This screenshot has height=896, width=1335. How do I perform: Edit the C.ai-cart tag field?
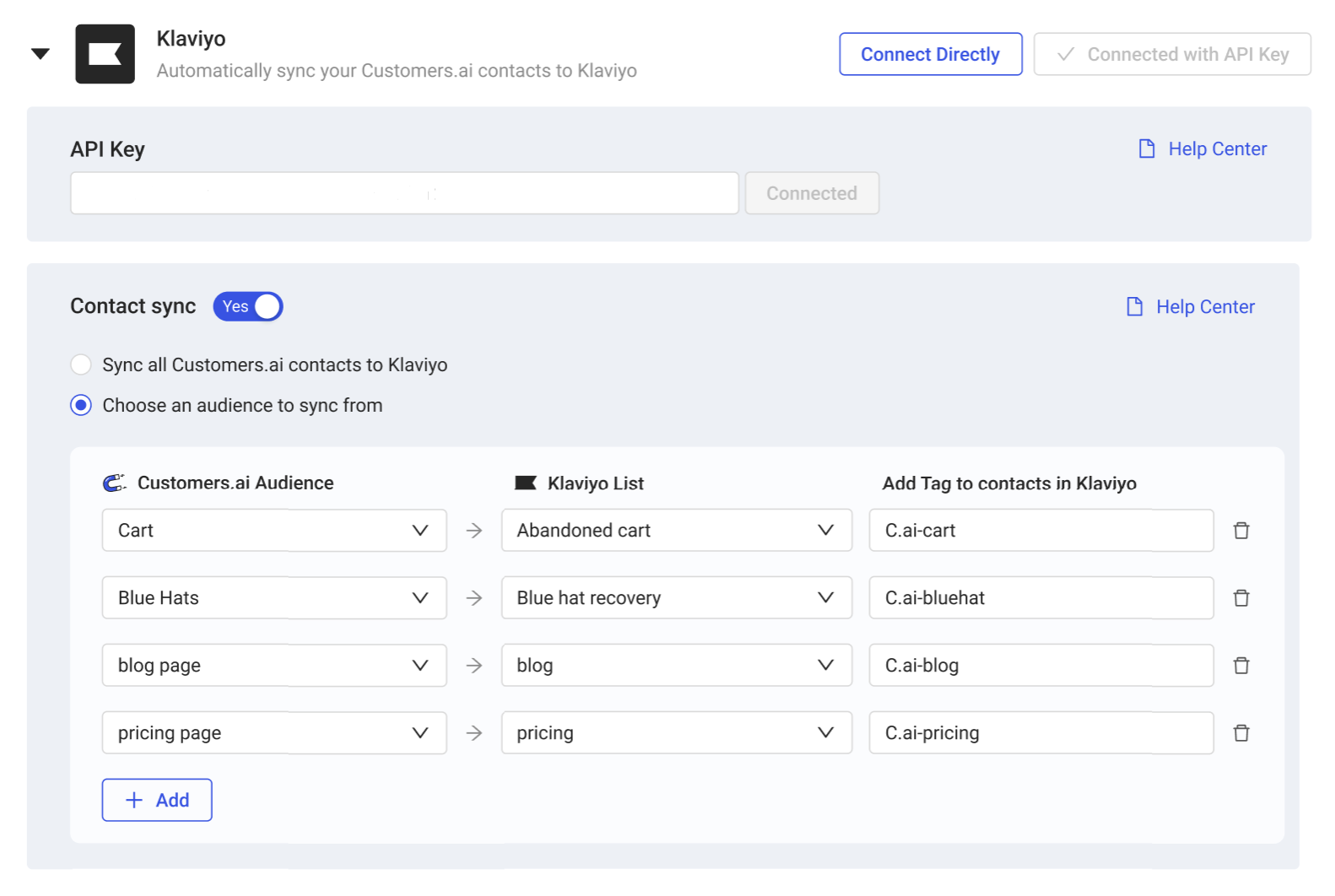point(1041,531)
